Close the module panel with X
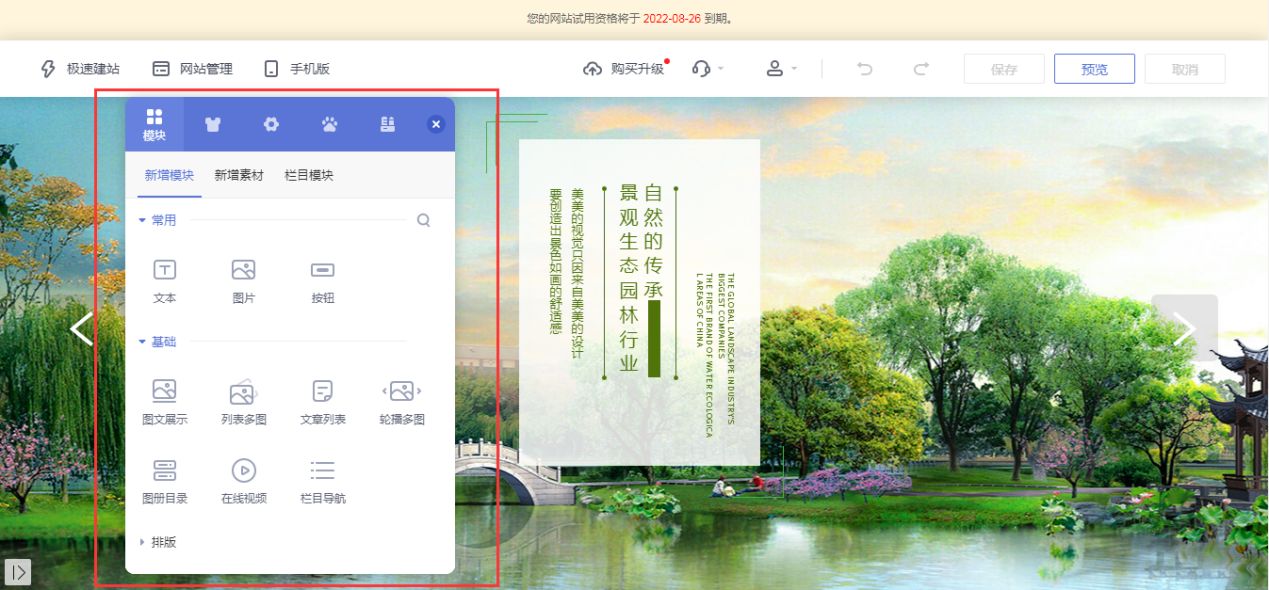 click(435, 124)
